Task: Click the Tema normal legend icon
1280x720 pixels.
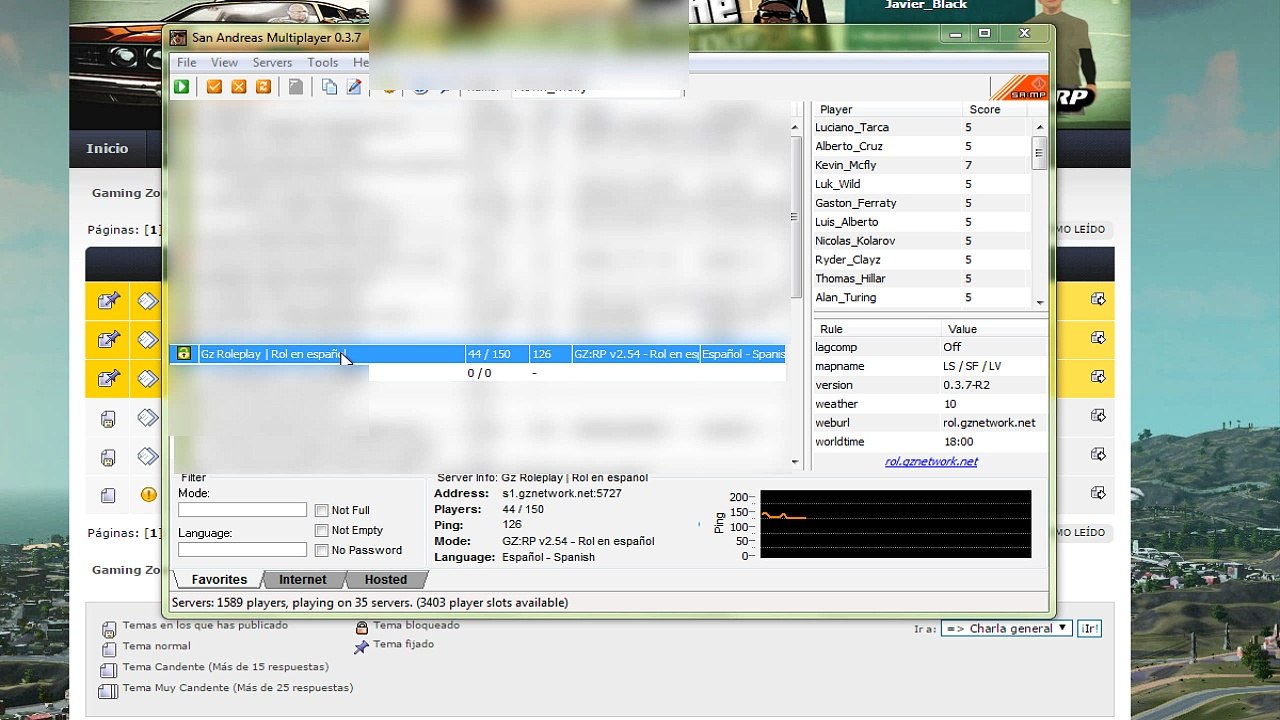Action: pyautogui.click(x=108, y=648)
